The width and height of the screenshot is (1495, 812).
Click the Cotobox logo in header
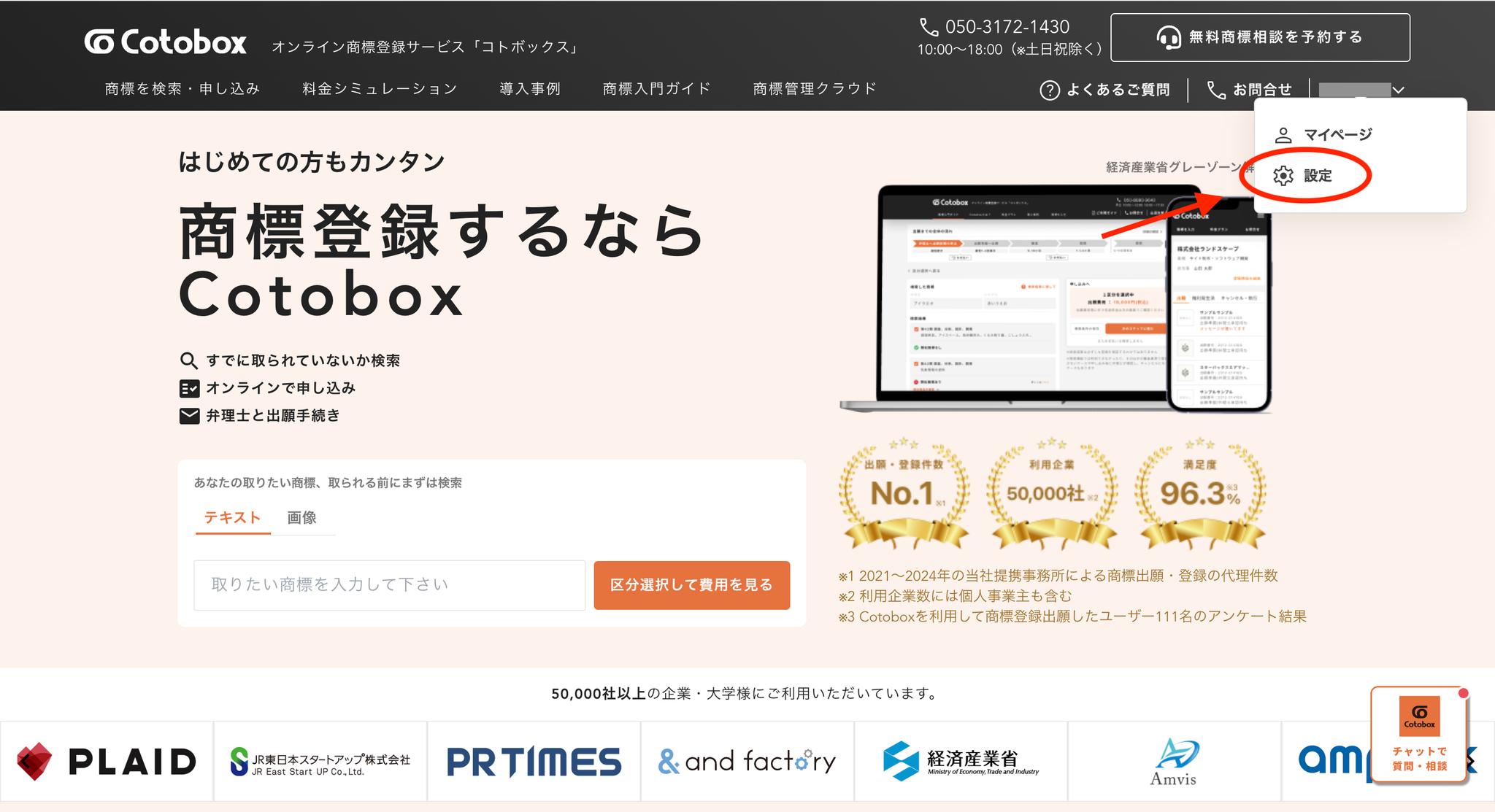pyautogui.click(x=166, y=42)
